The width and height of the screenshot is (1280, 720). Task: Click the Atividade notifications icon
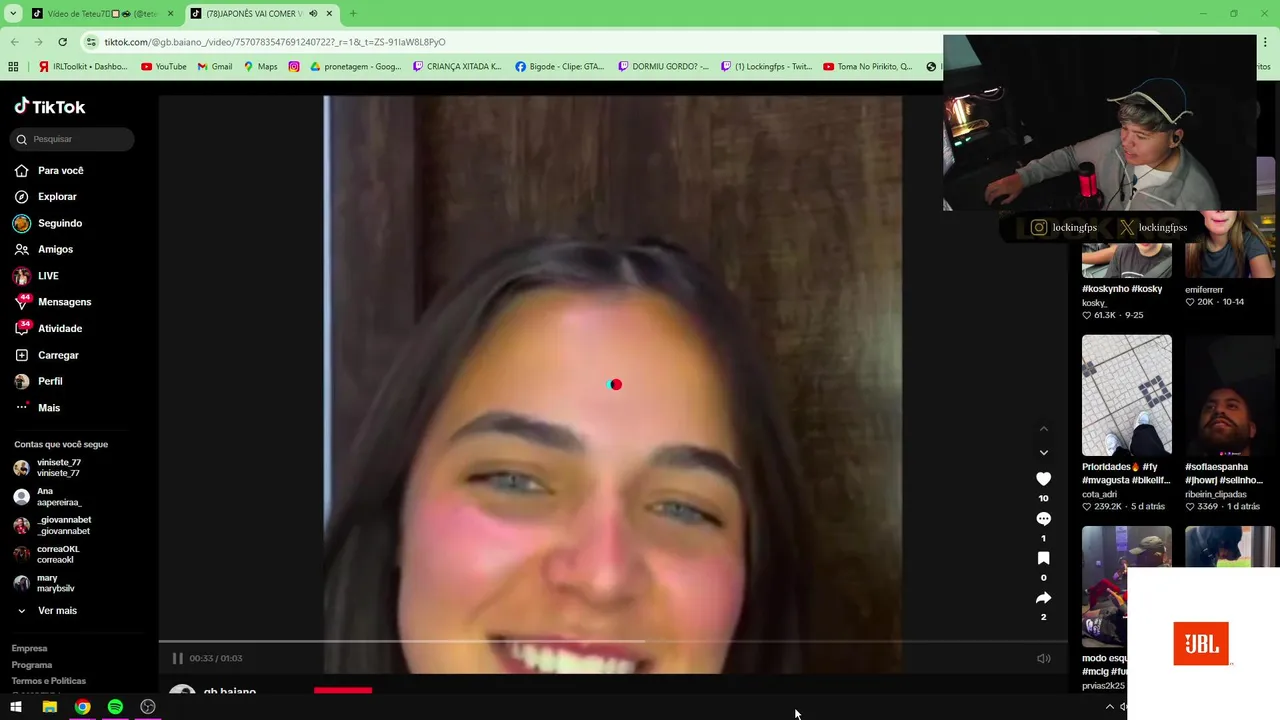22,328
